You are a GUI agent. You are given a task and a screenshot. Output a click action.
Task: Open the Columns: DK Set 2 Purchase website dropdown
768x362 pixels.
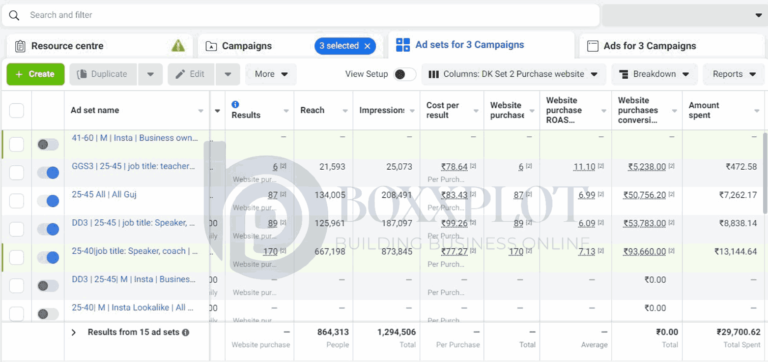pos(514,74)
